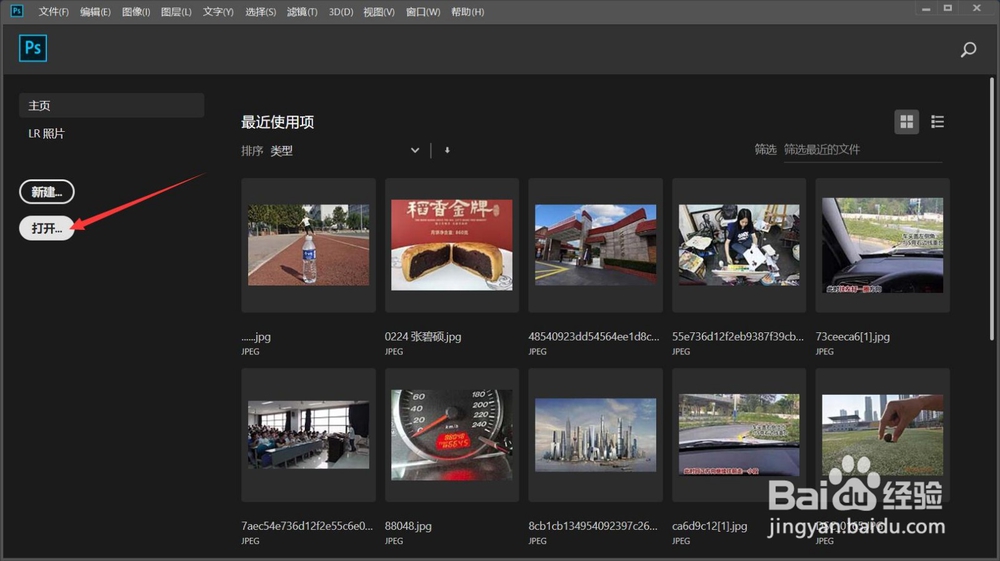This screenshot has width=1000, height=561.
Task: Click the file name ca6d9c12[1].jpg
Action: [709, 526]
